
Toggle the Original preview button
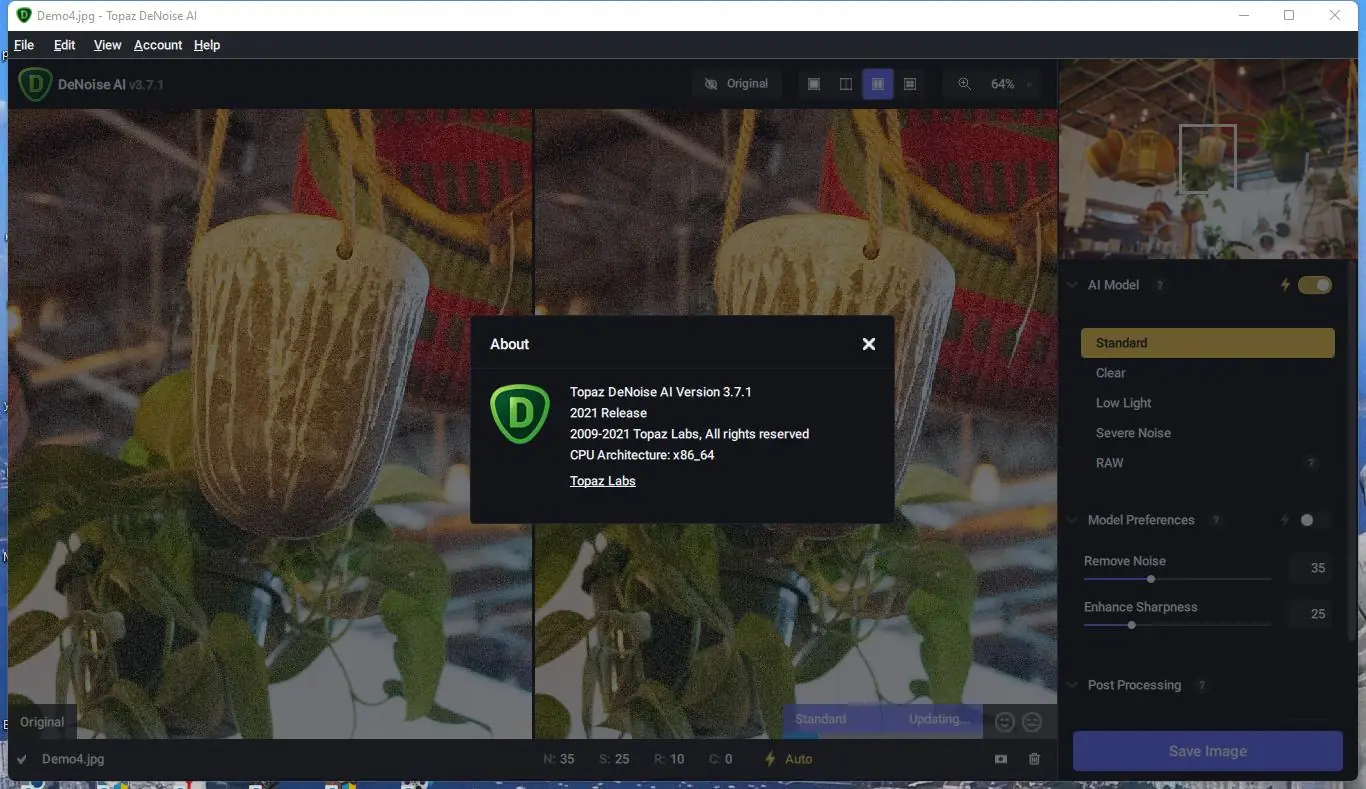(737, 84)
